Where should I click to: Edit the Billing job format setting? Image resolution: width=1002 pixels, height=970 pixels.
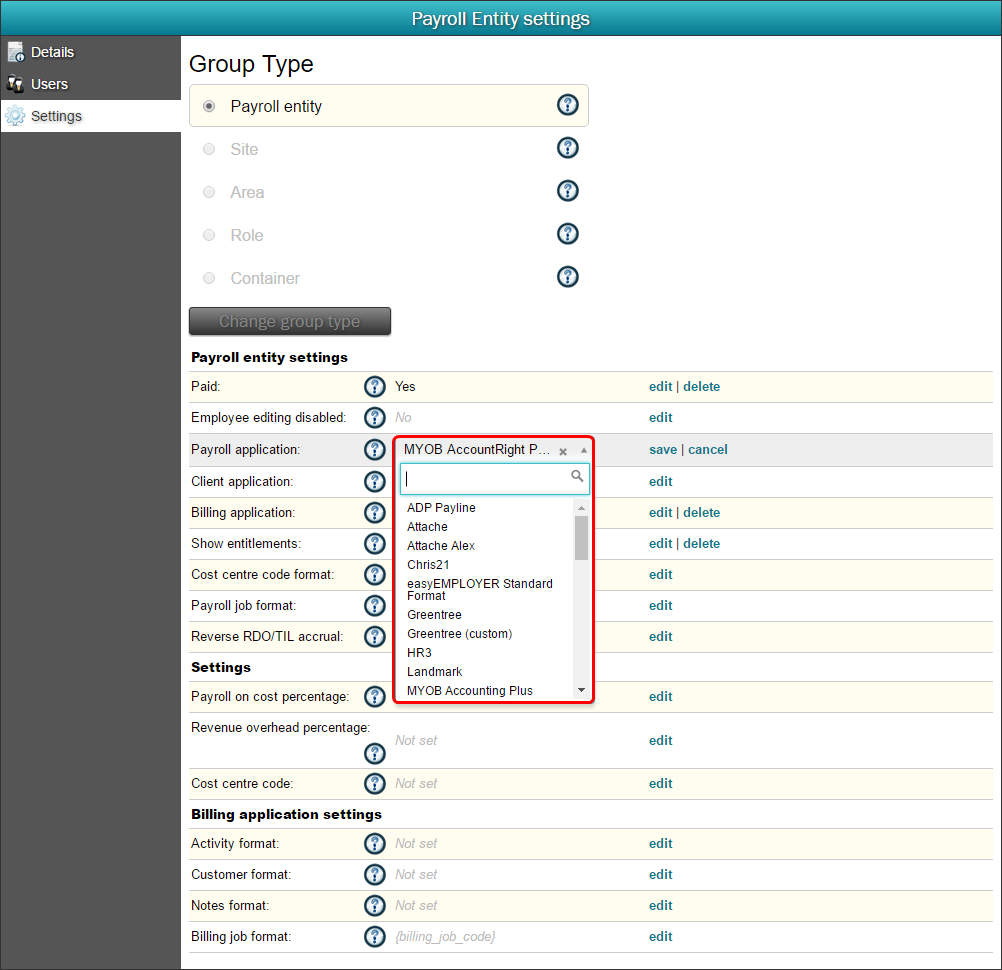coord(660,936)
